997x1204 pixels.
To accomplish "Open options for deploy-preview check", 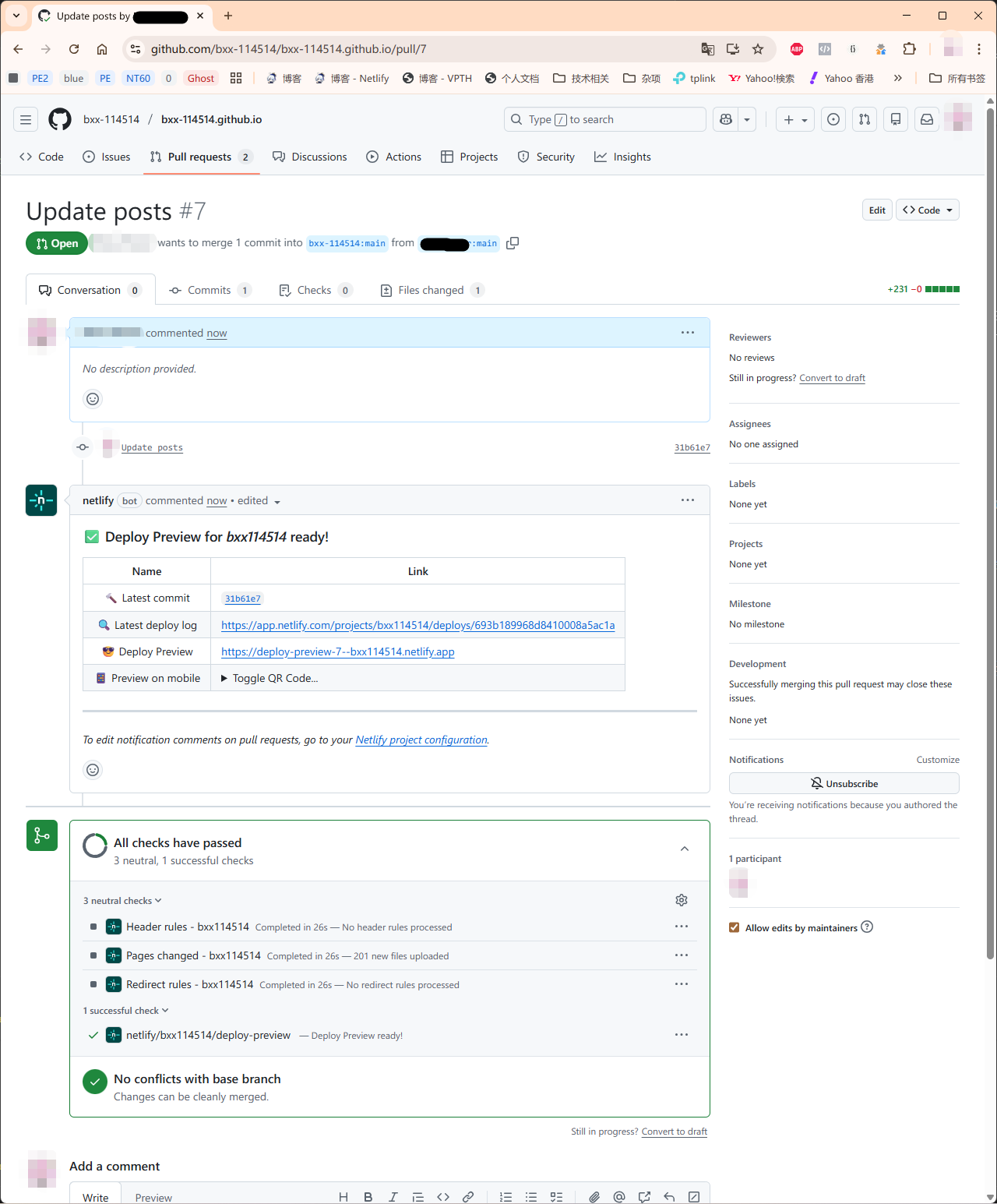I will [x=682, y=1035].
